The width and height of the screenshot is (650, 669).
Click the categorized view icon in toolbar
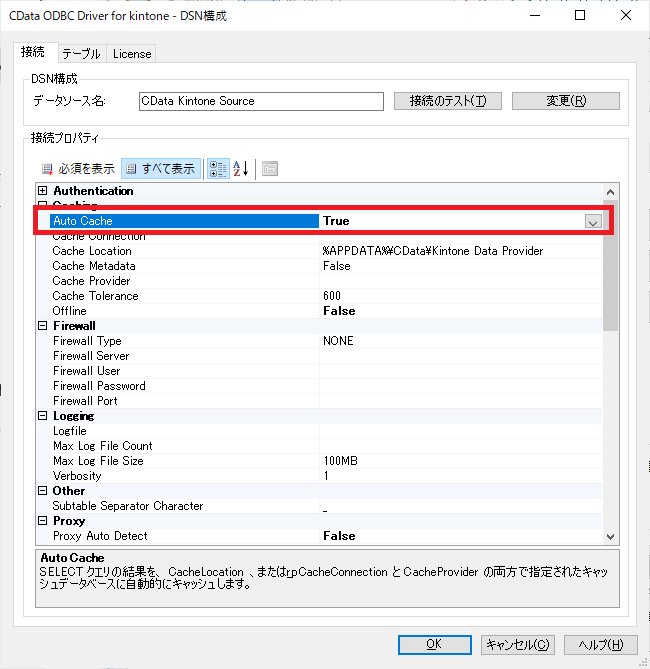(x=218, y=169)
